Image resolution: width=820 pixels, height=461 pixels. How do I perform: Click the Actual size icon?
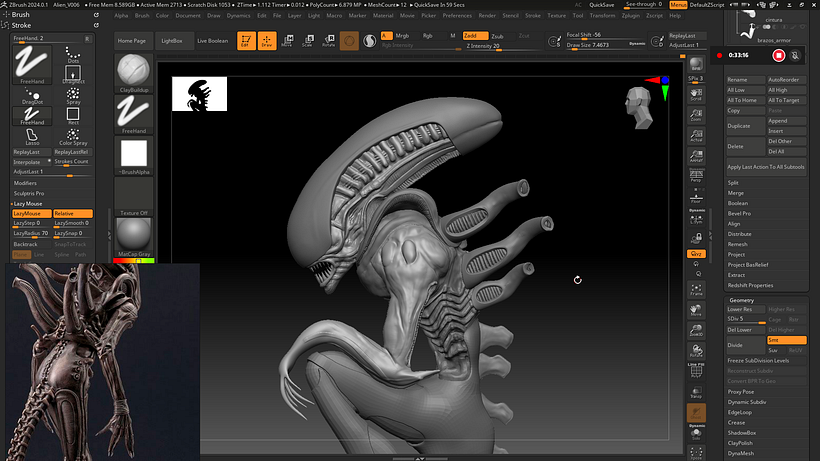point(696,135)
